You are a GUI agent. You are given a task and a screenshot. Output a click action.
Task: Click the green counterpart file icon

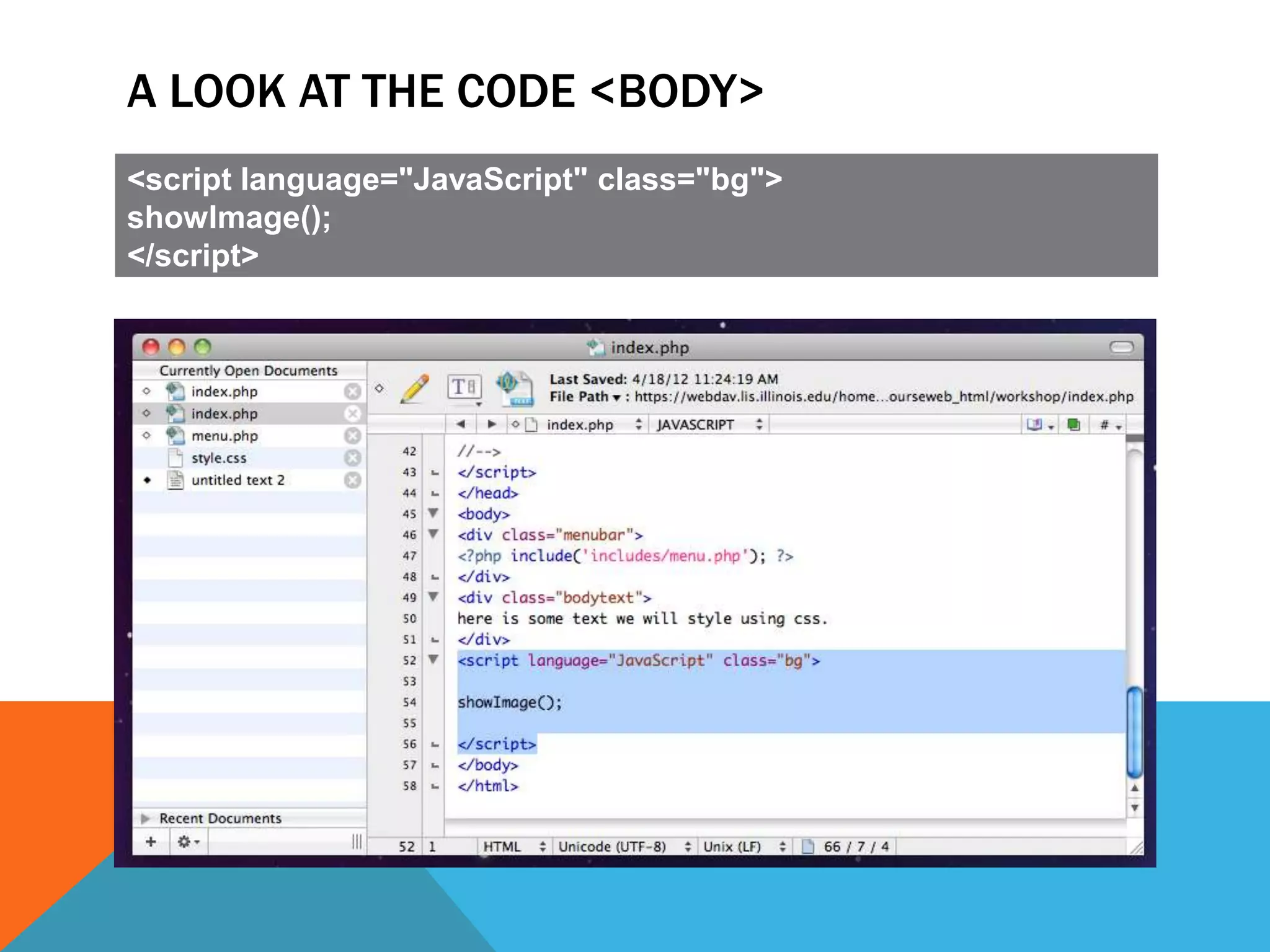point(1073,425)
